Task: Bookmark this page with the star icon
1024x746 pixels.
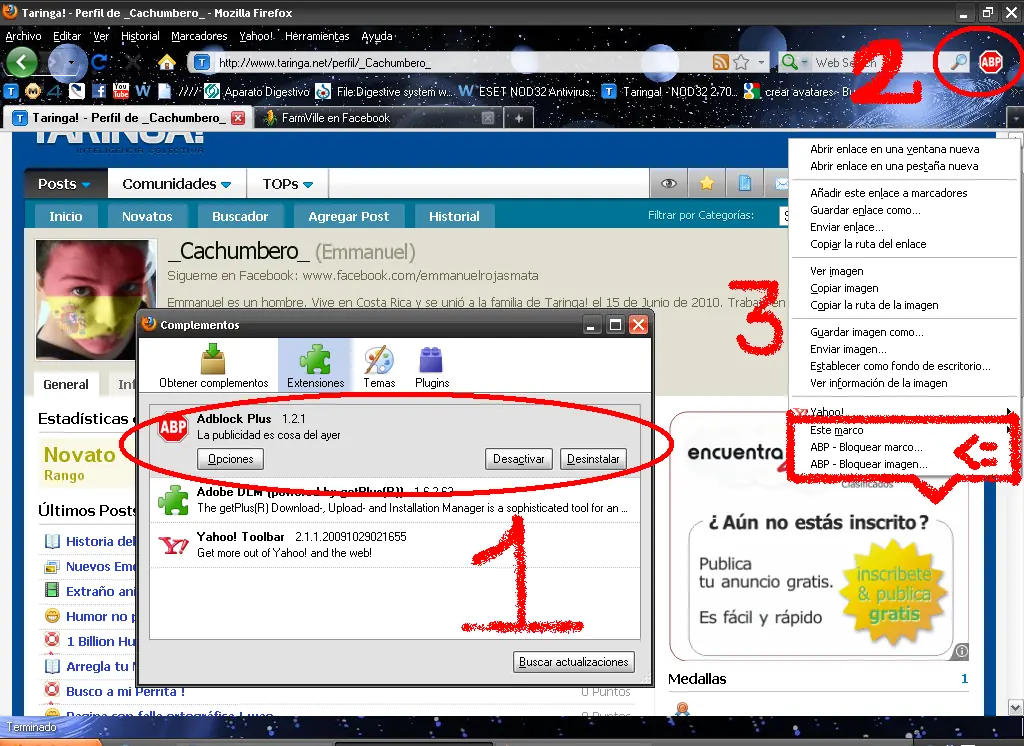Action: pyautogui.click(x=741, y=63)
